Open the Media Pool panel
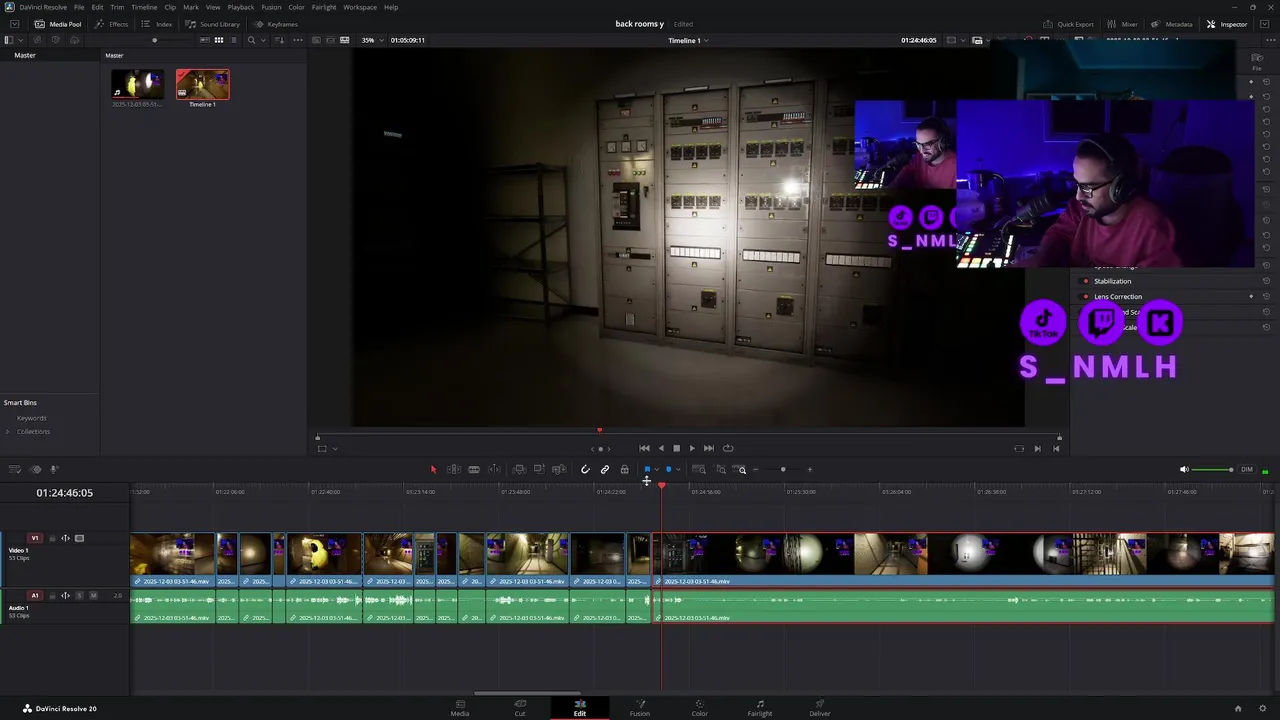This screenshot has height=720, width=1280. coord(58,24)
